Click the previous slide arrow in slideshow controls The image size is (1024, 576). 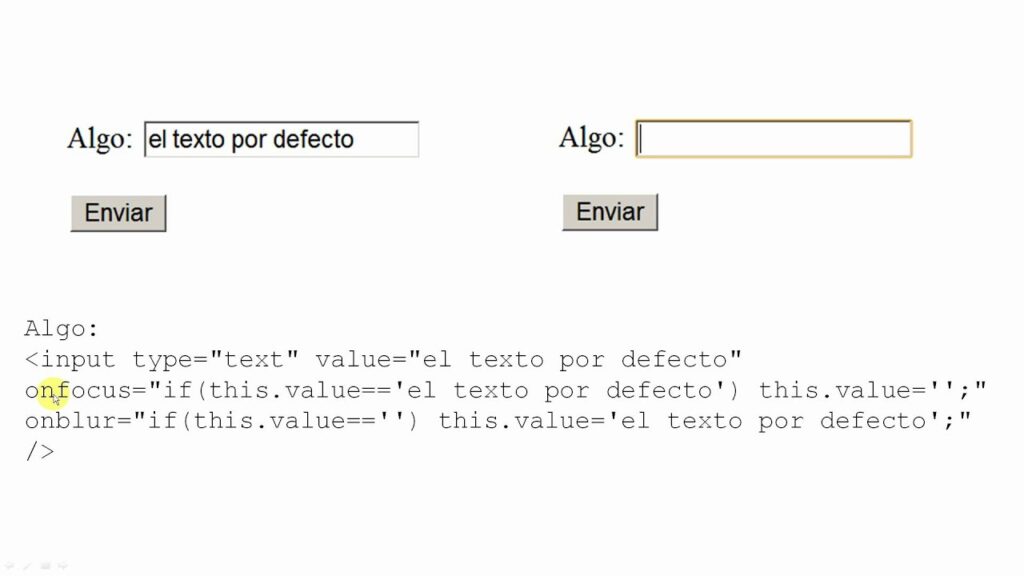pyautogui.click(x=8, y=566)
